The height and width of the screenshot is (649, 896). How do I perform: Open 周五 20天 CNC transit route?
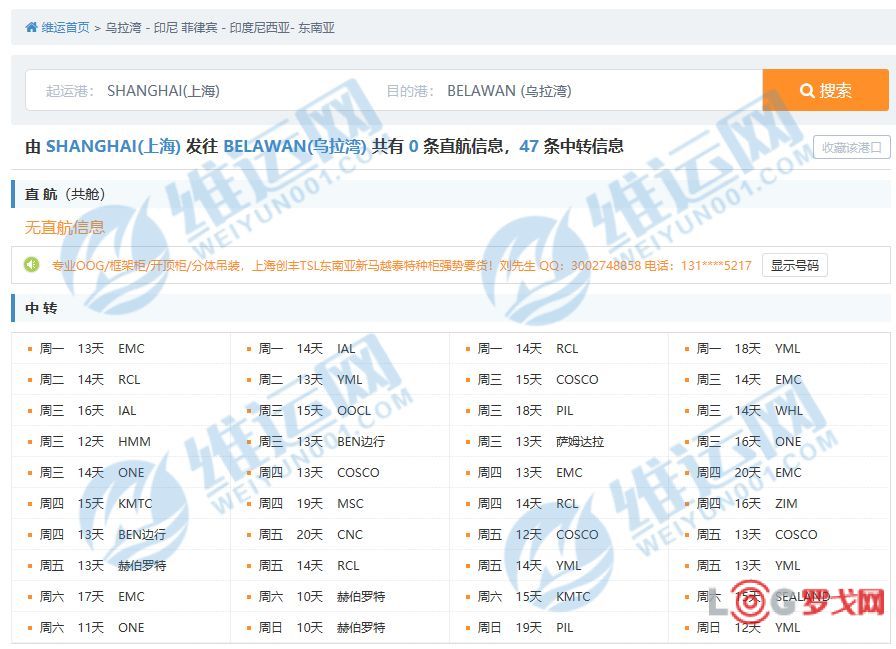pyautogui.click(x=310, y=535)
